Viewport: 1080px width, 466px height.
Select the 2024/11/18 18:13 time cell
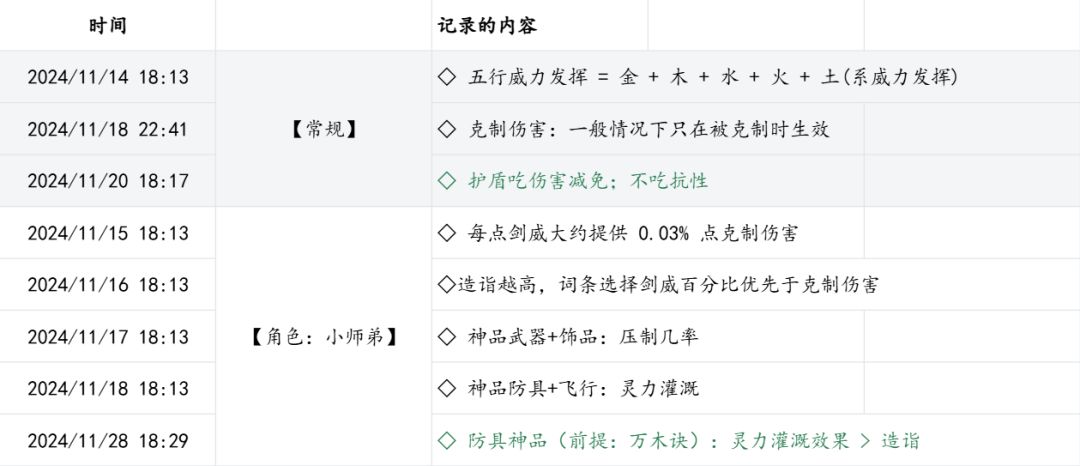(108, 389)
